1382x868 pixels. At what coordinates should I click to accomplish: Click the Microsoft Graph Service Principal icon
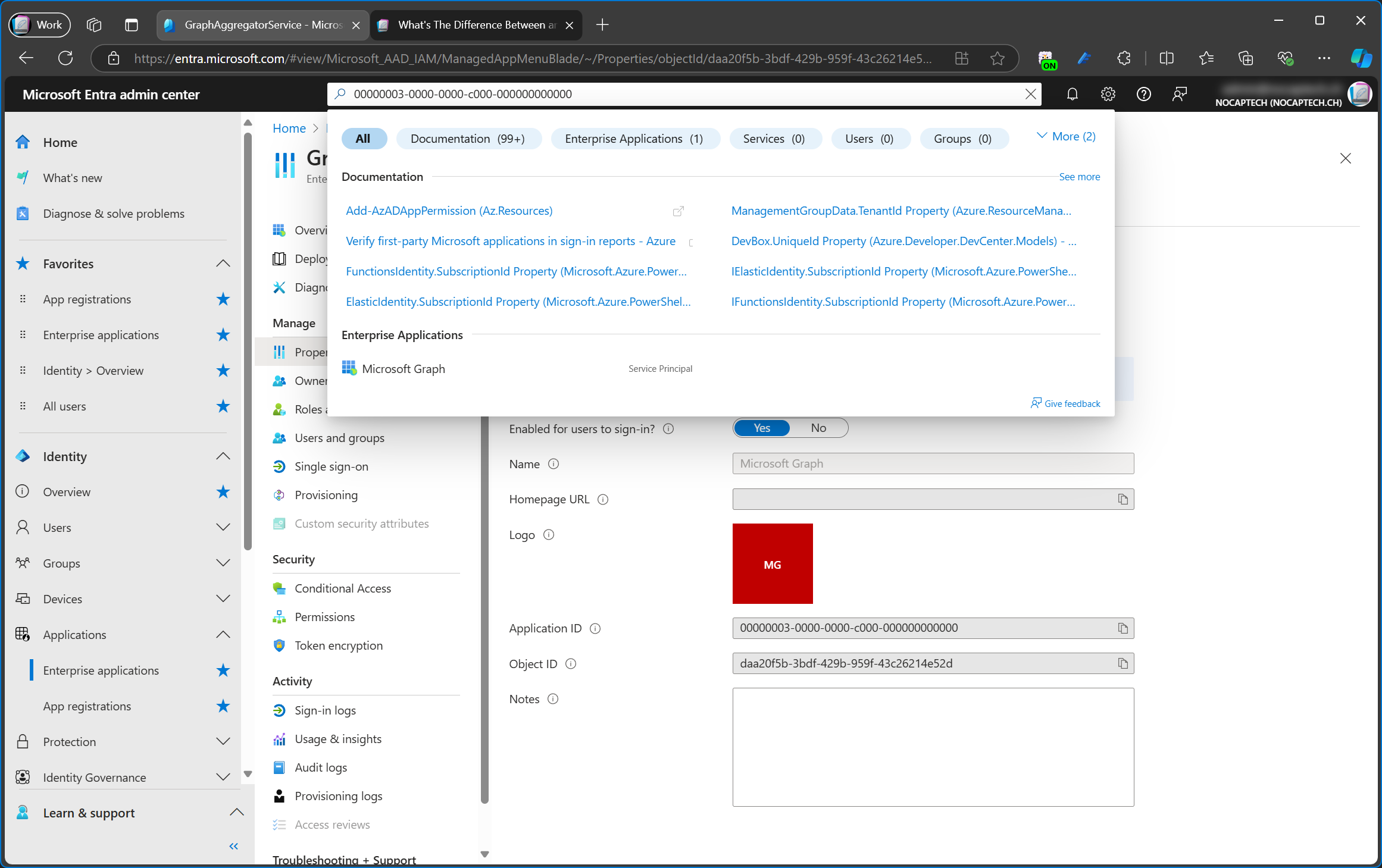pyautogui.click(x=349, y=368)
